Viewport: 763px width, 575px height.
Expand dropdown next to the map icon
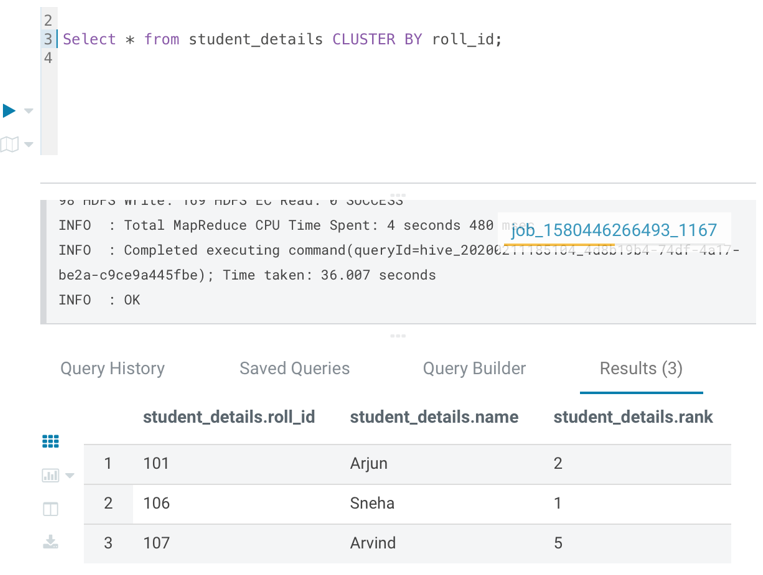29,144
